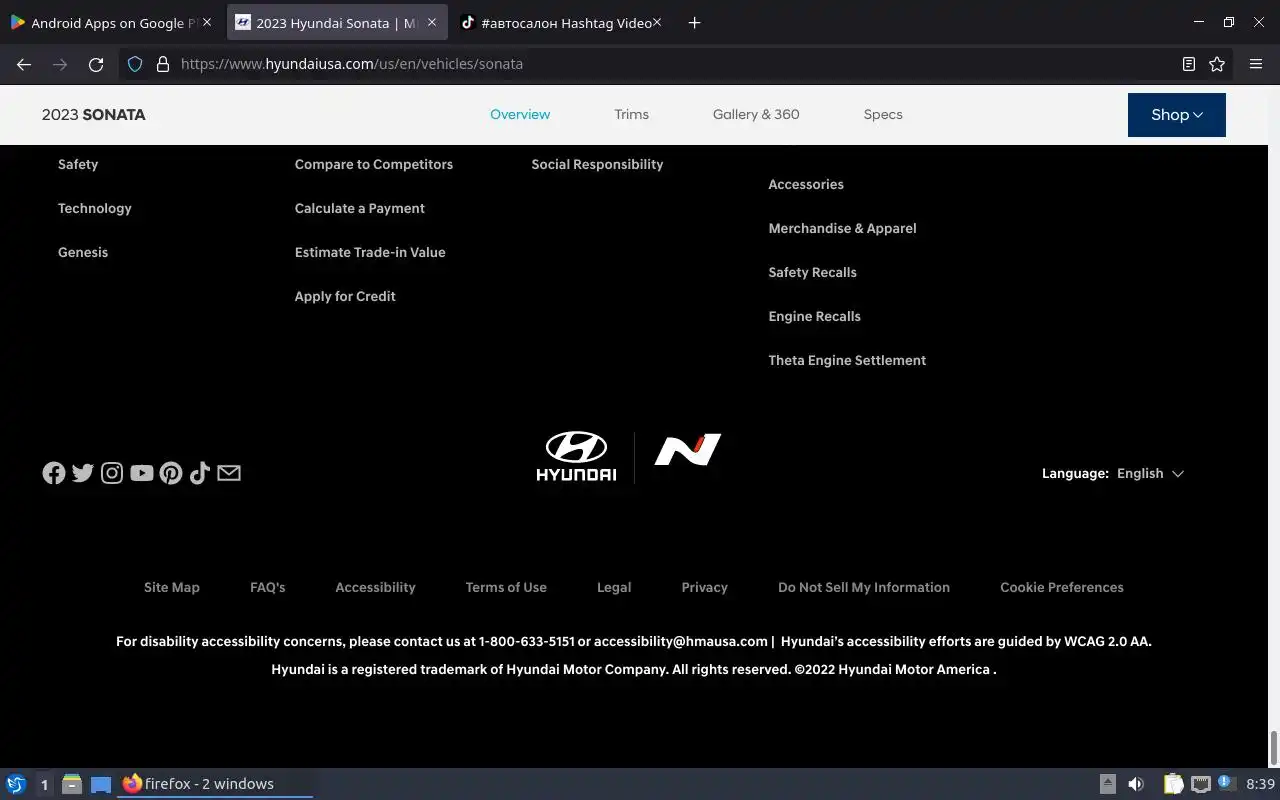Viewport: 1280px width, 800px height.
Task: Click the show desktop icon in taskbar
Action: point(101,784)
